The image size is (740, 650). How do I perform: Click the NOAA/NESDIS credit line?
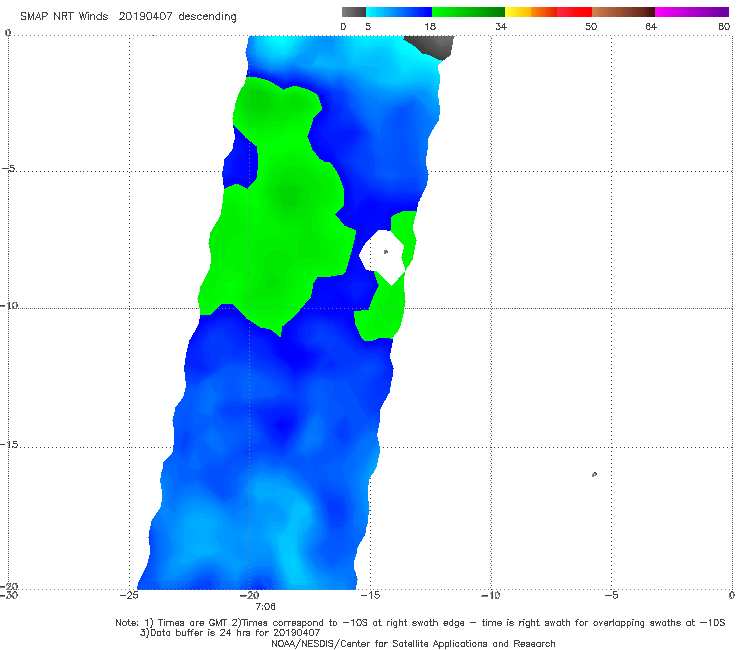pos(413,644)
